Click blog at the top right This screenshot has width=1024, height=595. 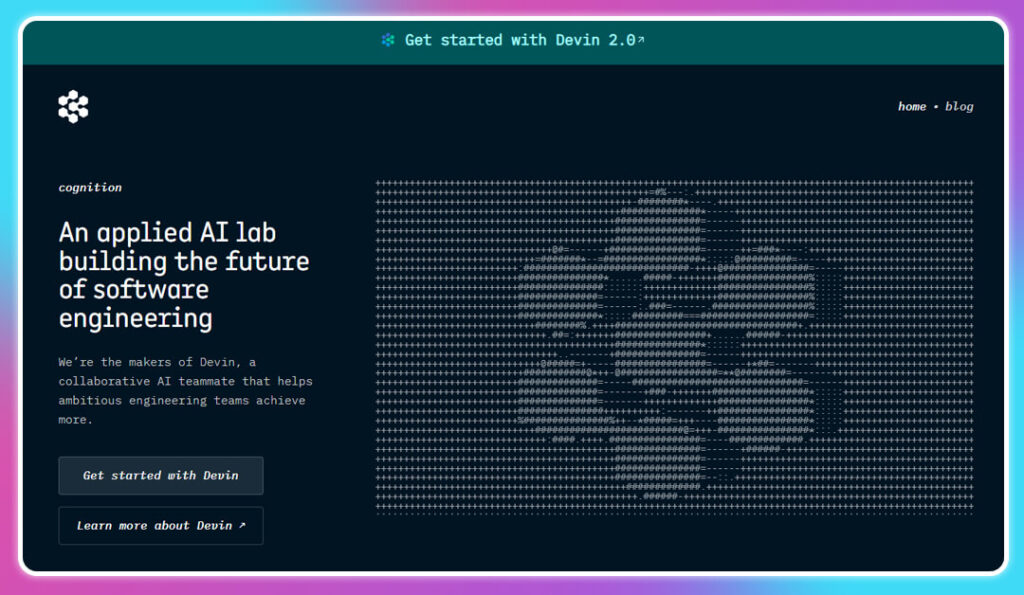[x=960, y=106]
